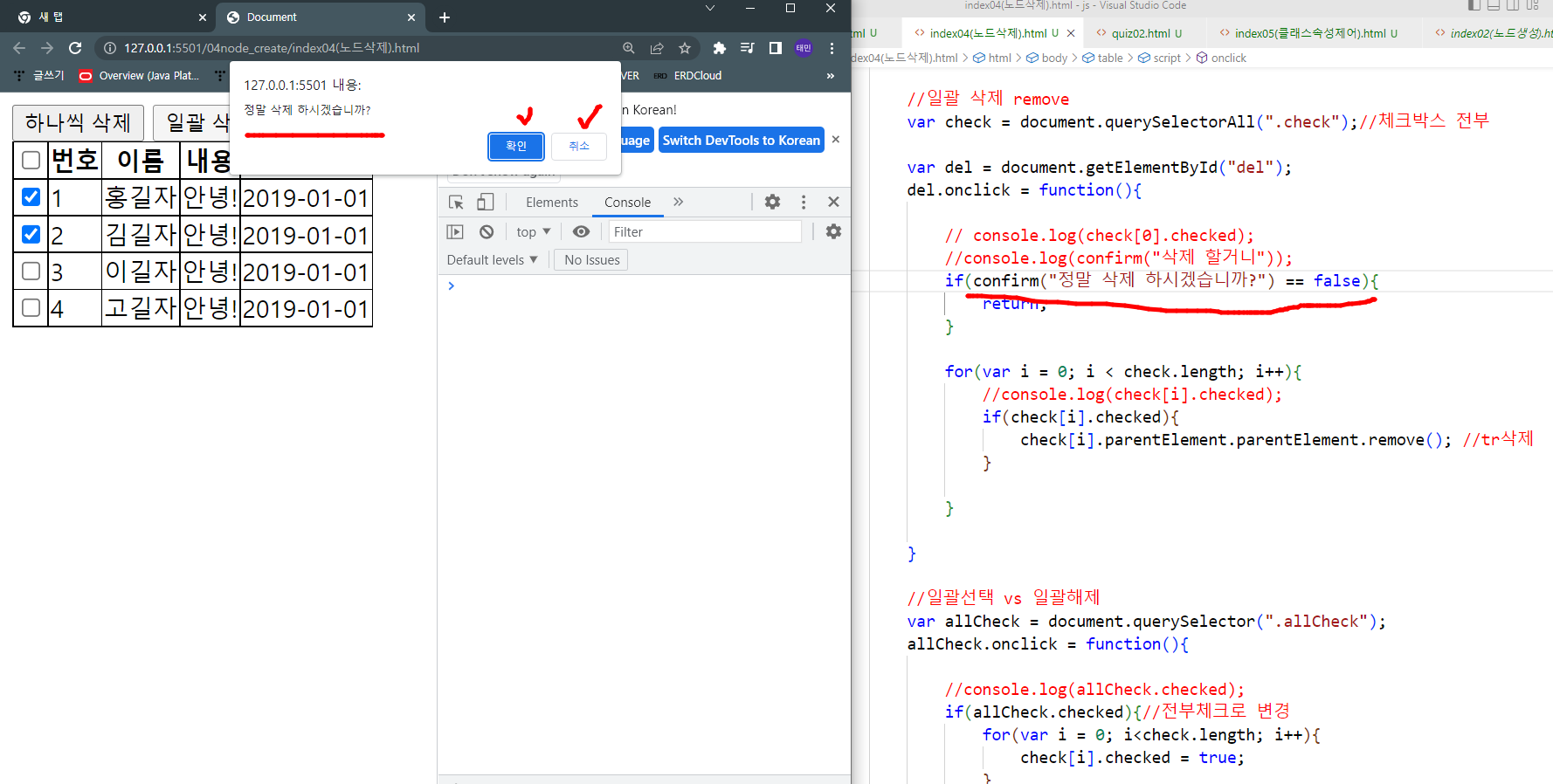Image resolution: width=1553 pixels, height=784 pixels.
Task: Toggle the live expression eye icon
Action: [581, 231]
